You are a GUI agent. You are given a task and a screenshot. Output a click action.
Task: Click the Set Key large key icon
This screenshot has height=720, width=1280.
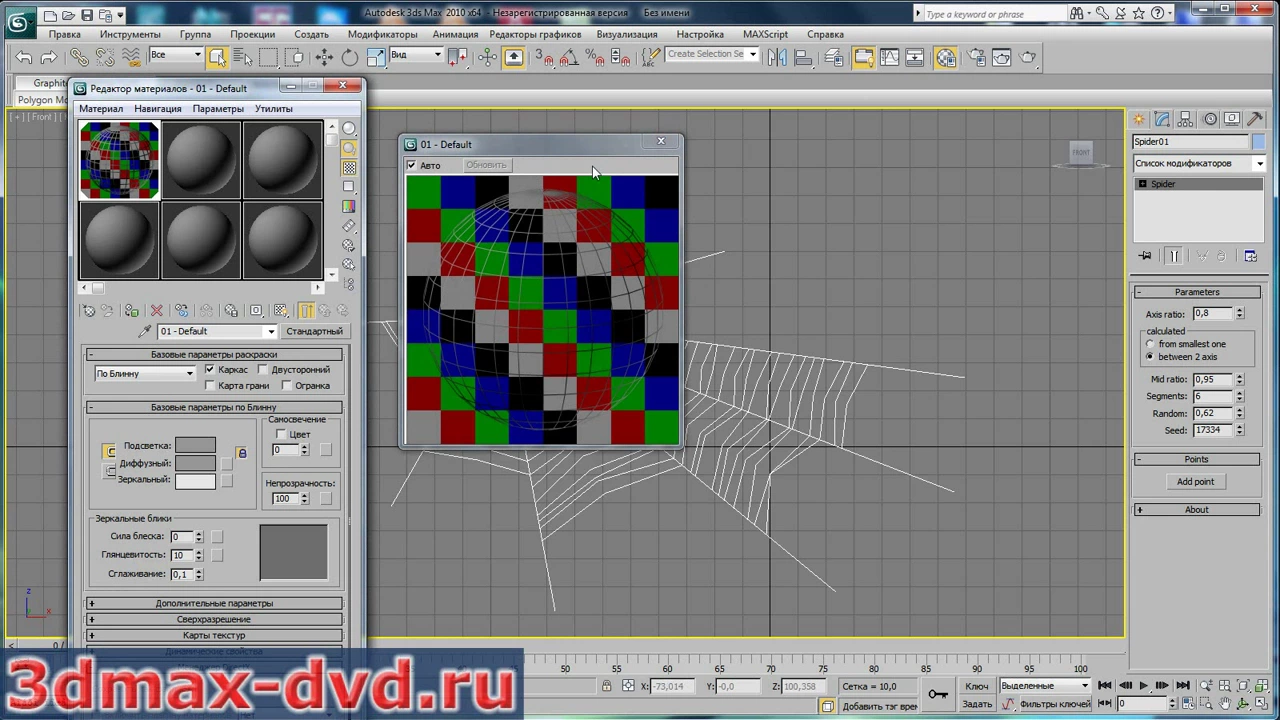937,694
